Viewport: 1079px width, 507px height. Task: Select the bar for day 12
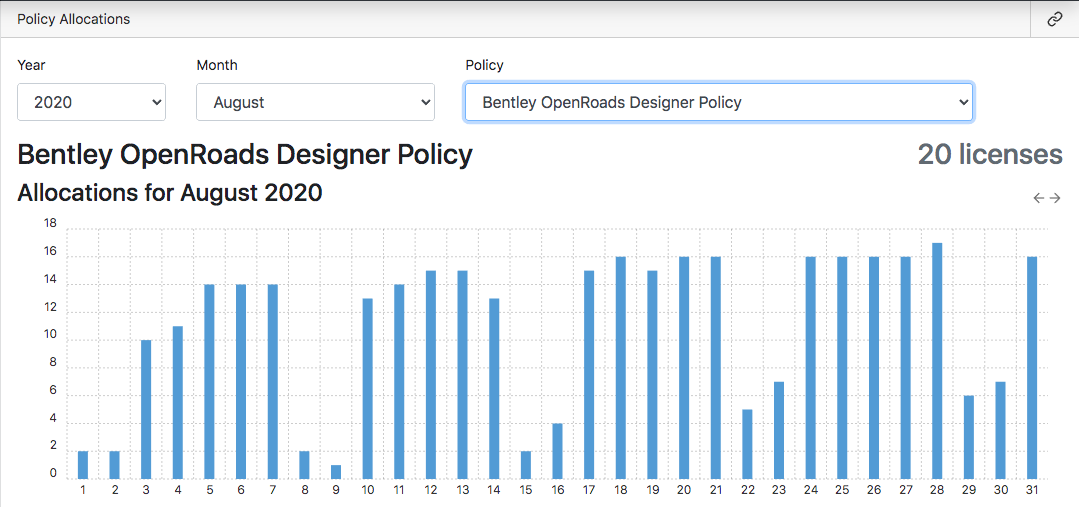pos(431,375)
